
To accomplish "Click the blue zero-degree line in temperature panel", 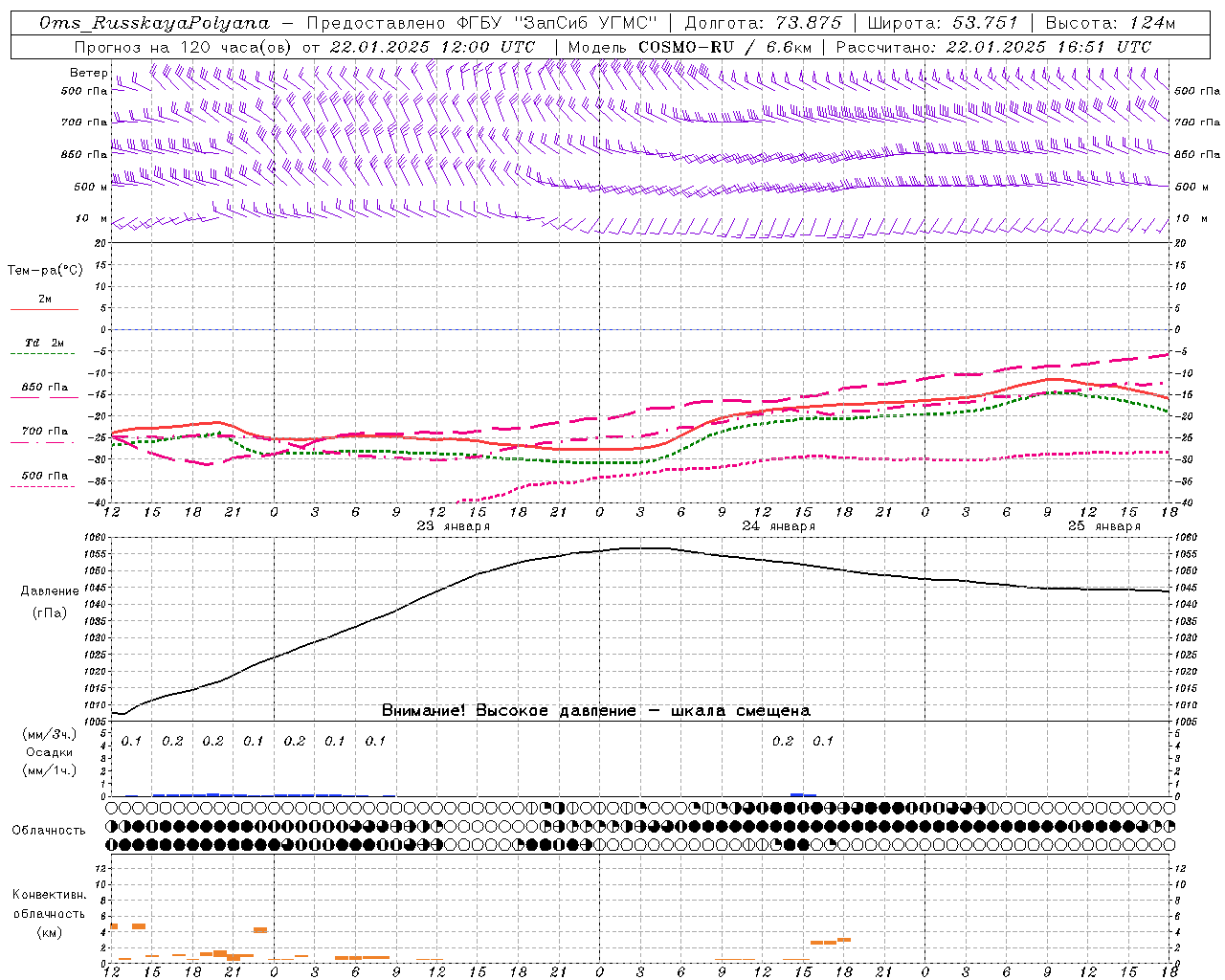I will (x=641, y=329).
